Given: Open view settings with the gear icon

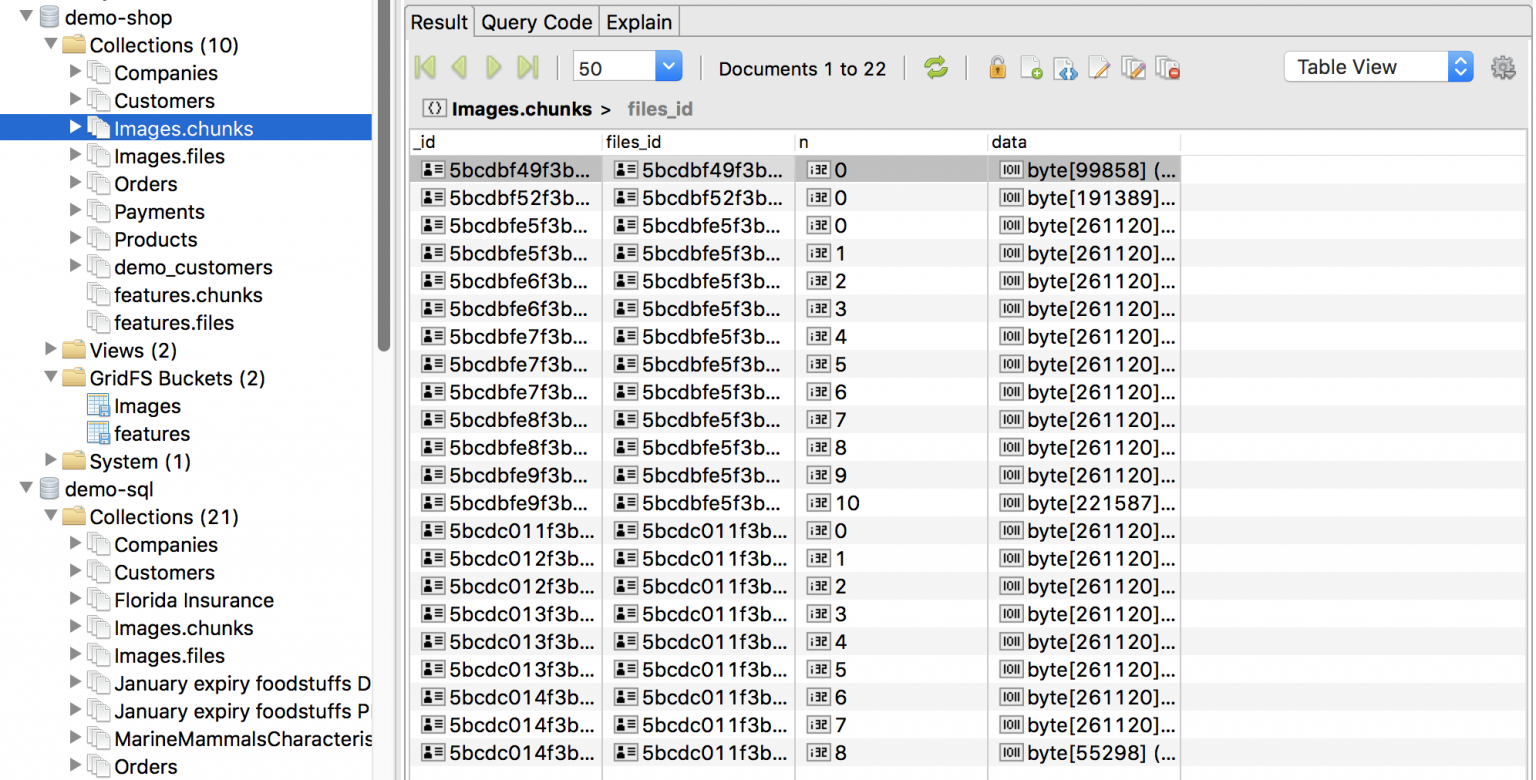Looking at the screenshot, I should (x=1503, y=67).
